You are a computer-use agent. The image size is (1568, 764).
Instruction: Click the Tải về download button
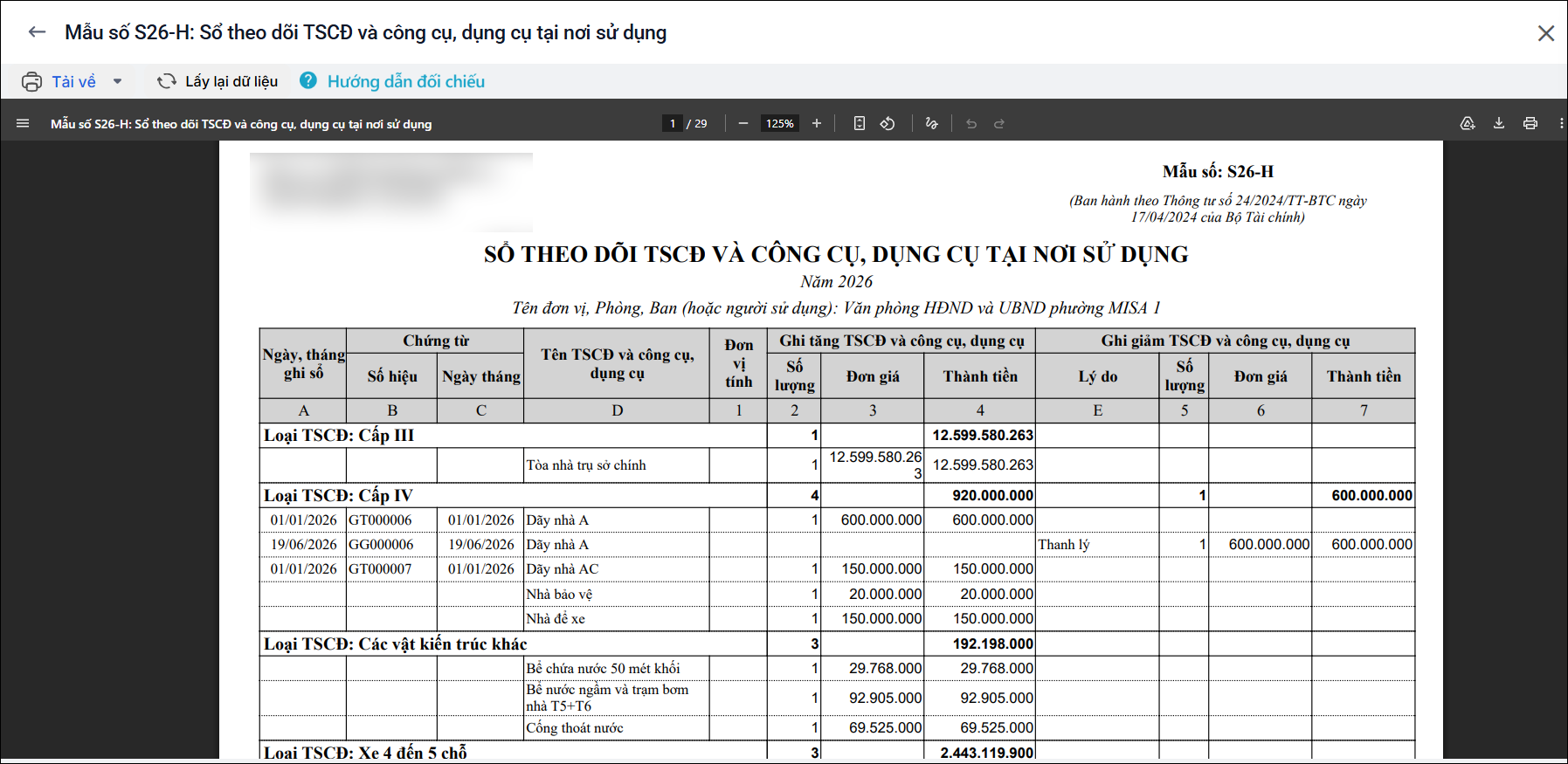[73, 82]
